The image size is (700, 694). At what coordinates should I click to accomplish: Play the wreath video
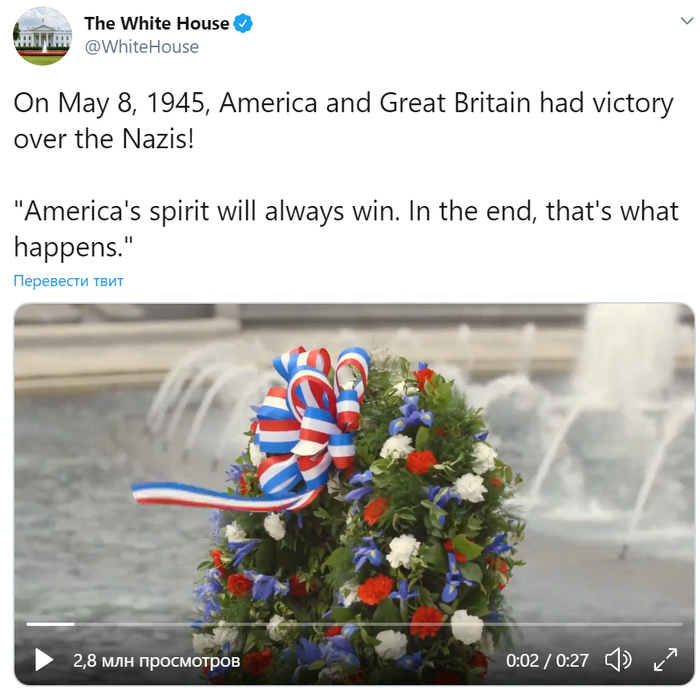pos(44,660)
